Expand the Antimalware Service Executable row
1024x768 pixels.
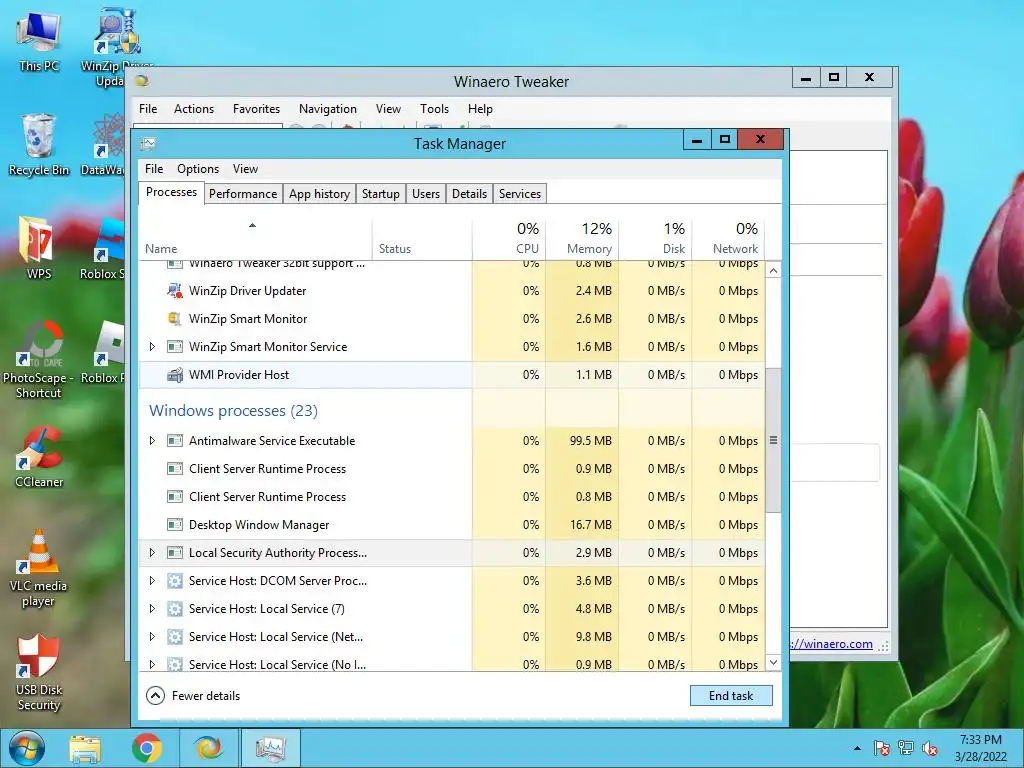click(x=152, y=441)
